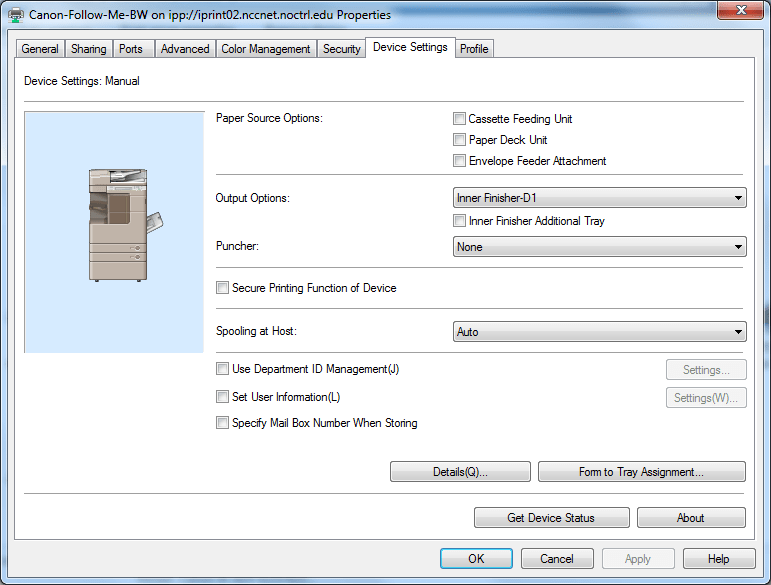Select the Advanced tab
This screenshot has height=585, width=771.
(185, 49)
